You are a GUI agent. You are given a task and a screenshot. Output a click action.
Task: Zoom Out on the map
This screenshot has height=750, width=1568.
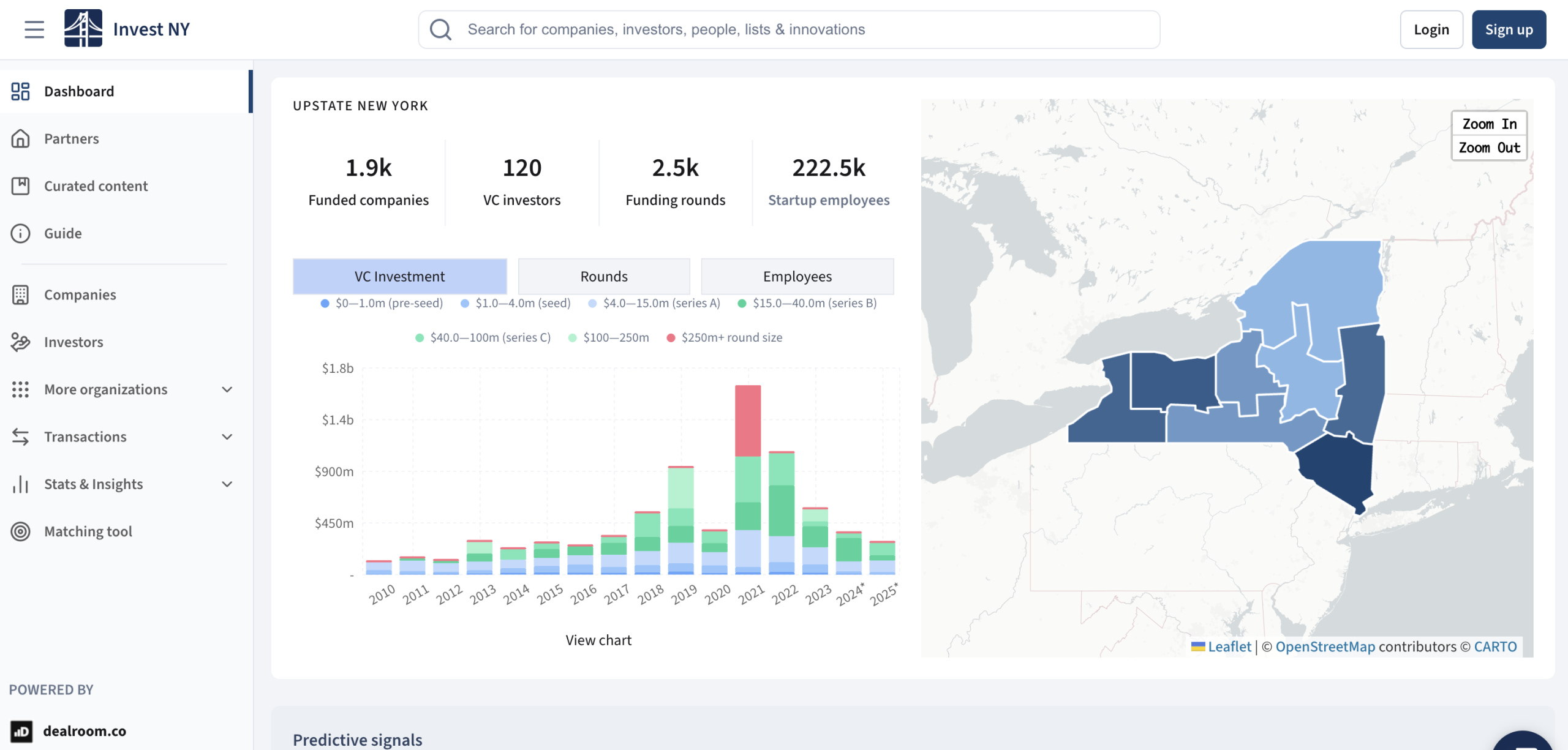pos(1489,148)
